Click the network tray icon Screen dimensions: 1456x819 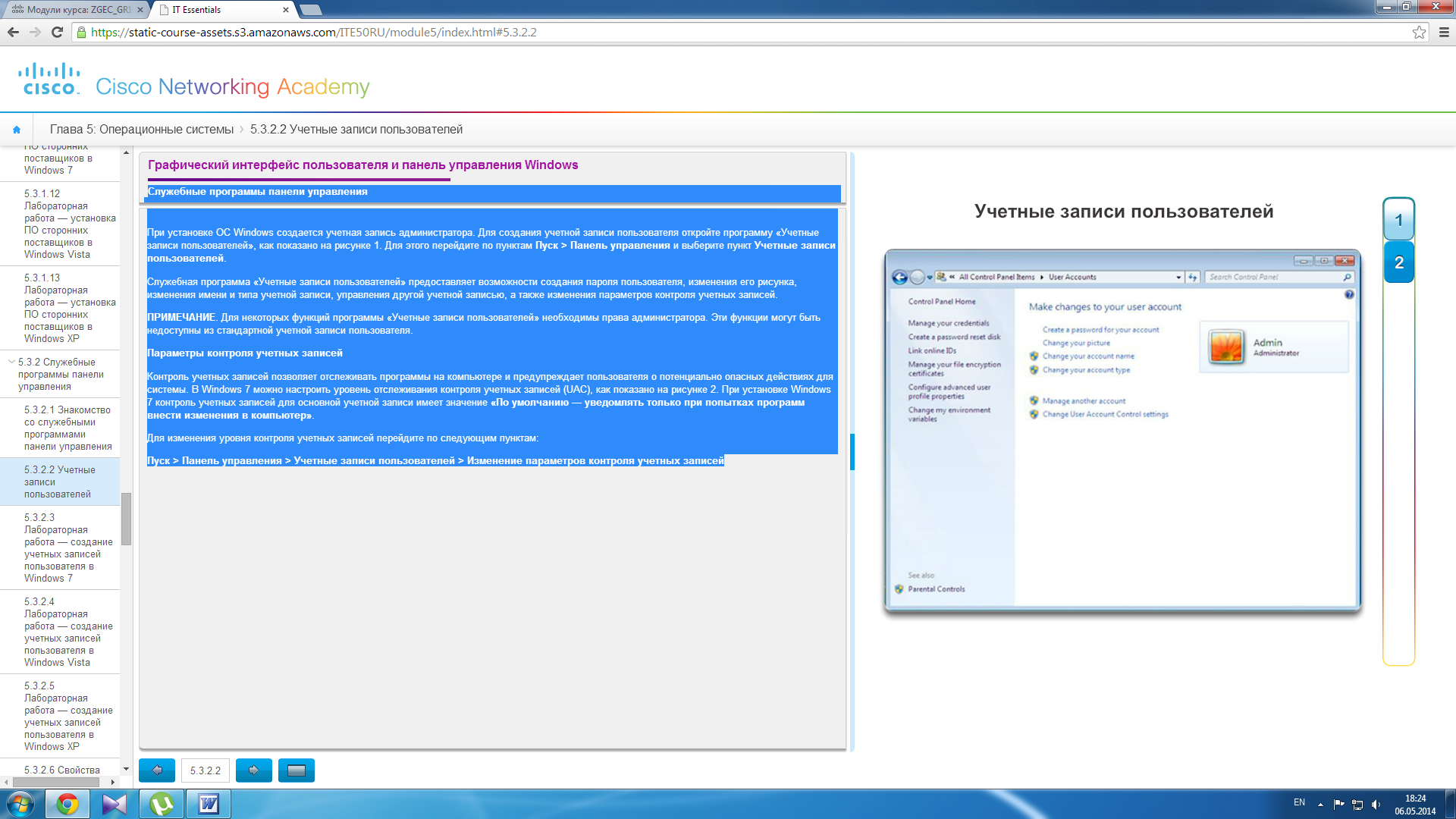[1357, 804]
